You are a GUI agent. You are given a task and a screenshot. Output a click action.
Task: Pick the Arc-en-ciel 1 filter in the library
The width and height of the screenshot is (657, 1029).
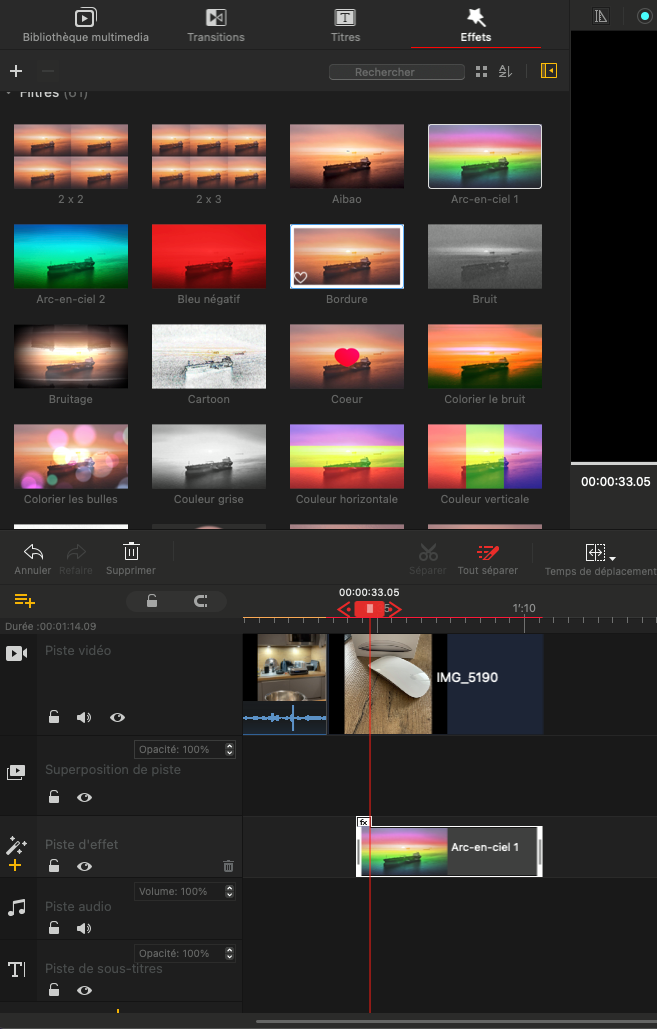pos(485,156)
